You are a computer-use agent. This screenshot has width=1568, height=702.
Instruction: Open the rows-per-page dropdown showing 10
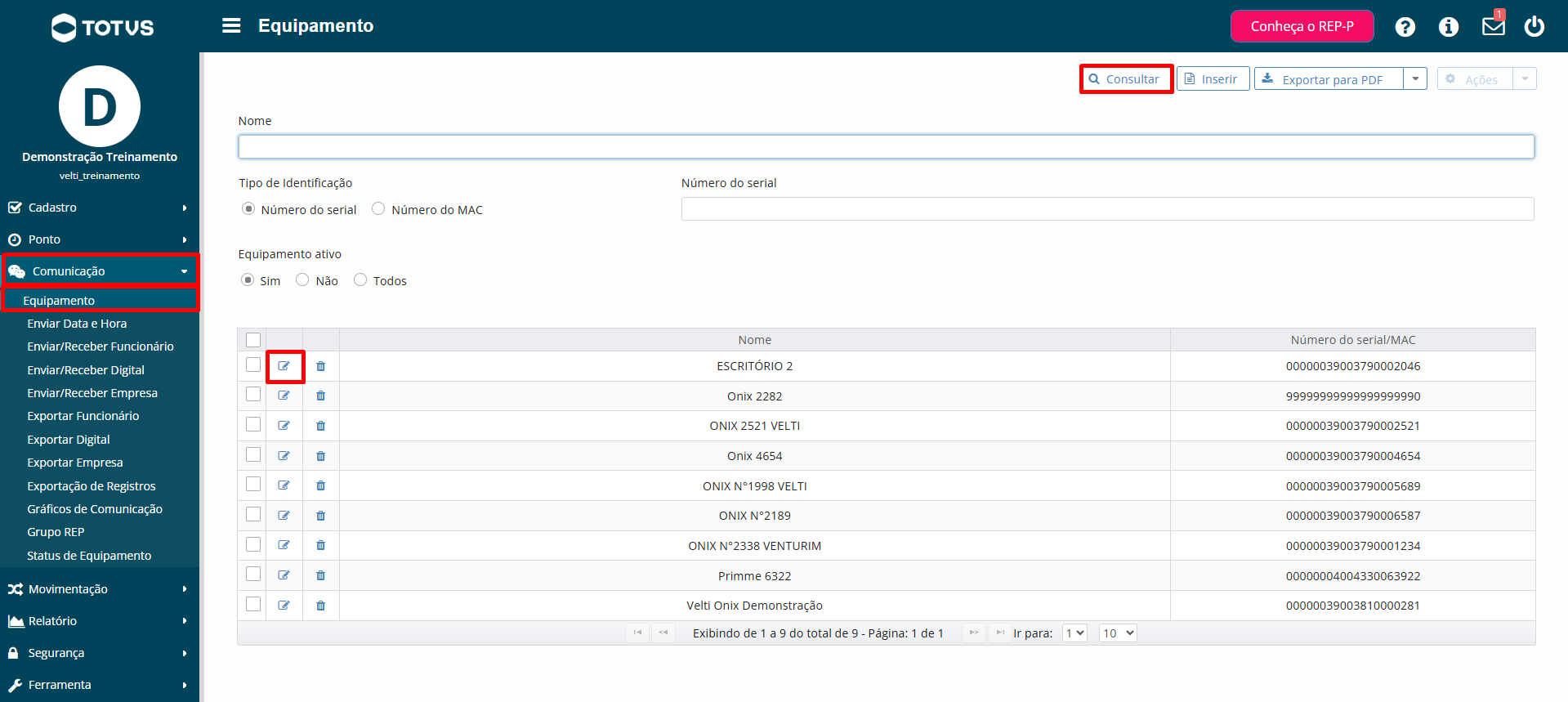tap(1118, 633)
